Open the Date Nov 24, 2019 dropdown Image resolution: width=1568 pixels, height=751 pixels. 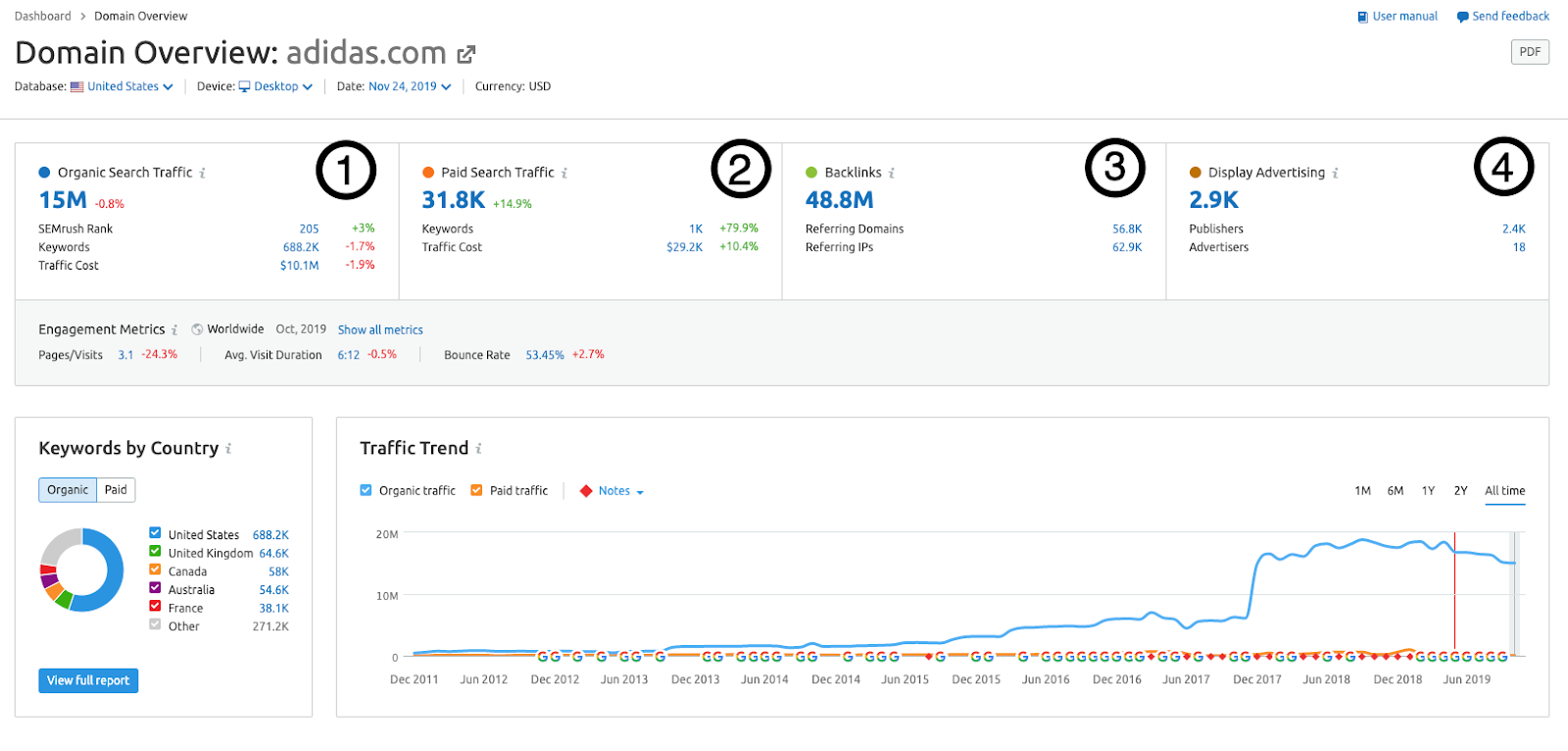[410, 86]
